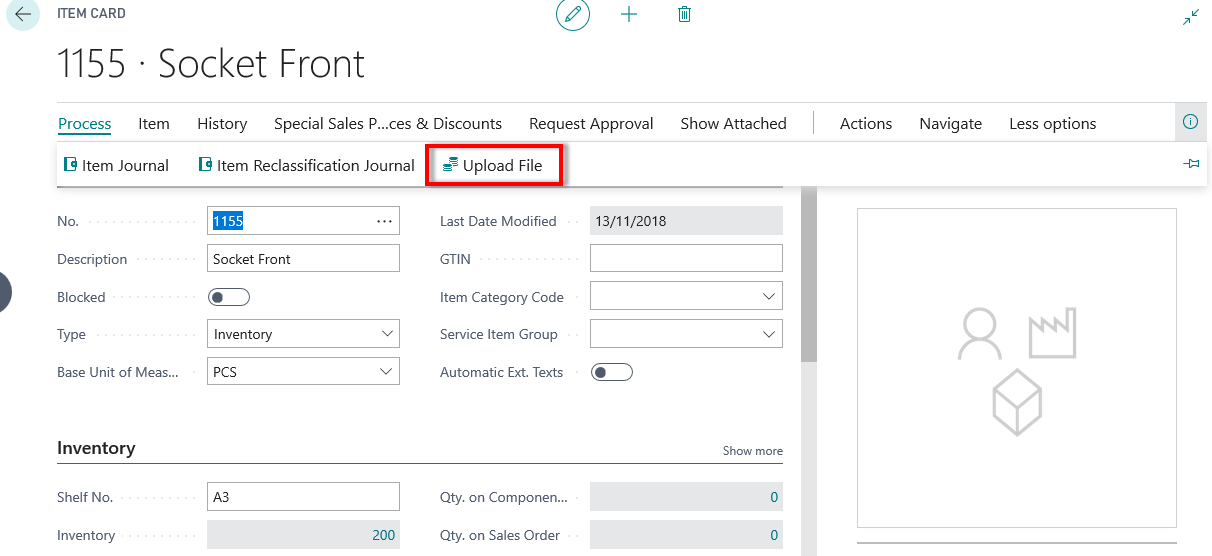The width and height of the screenshot is (1212, 556).
Task: Open the History menu
Action: 222,124
